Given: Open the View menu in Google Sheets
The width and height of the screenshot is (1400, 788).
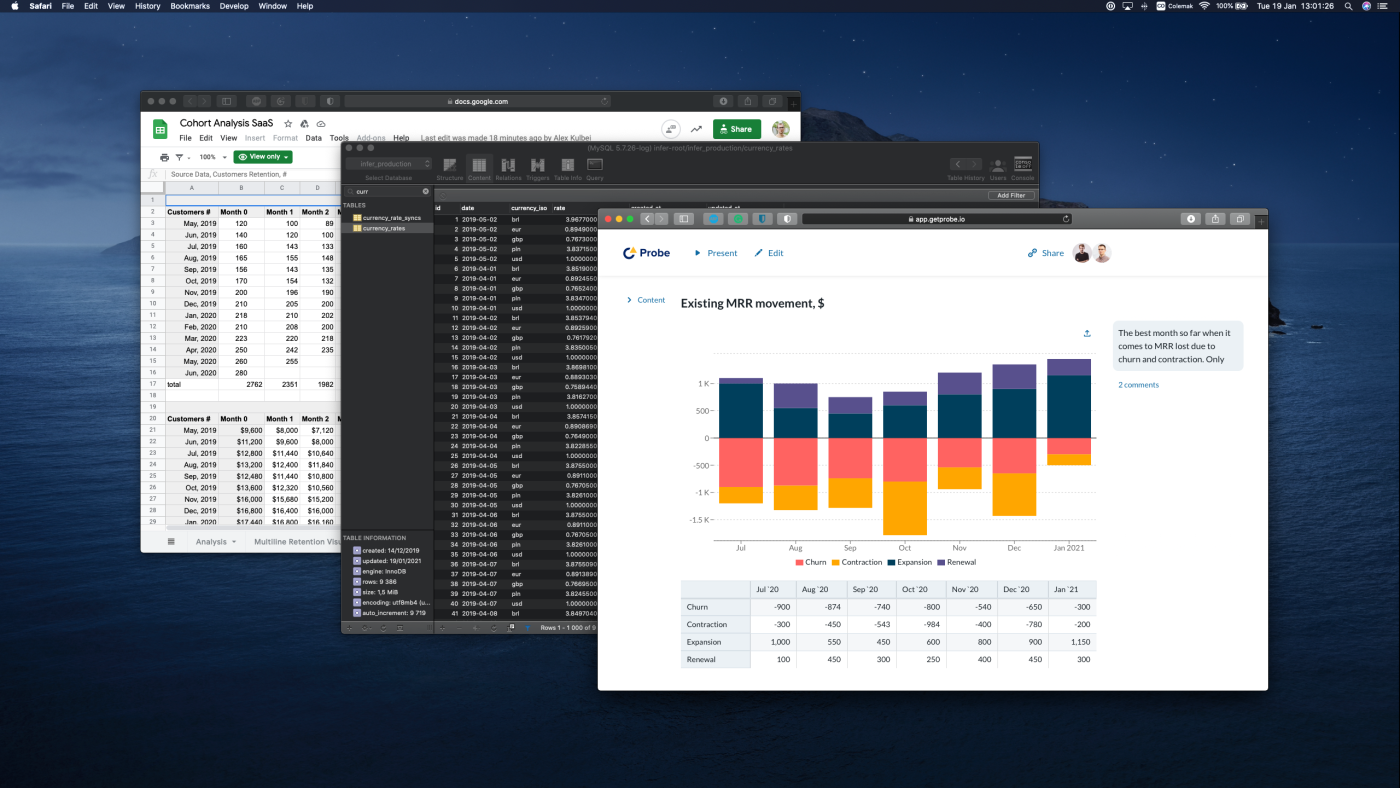Looking at the screenshot, I should pos(229,138).
